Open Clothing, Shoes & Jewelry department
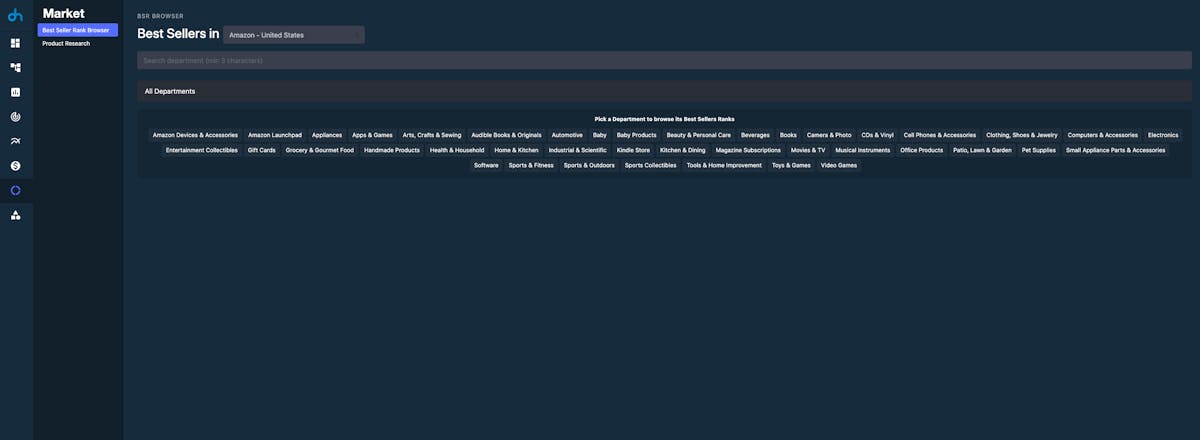The width and height of the screenshot is (1200, 440). [1022, 135]
